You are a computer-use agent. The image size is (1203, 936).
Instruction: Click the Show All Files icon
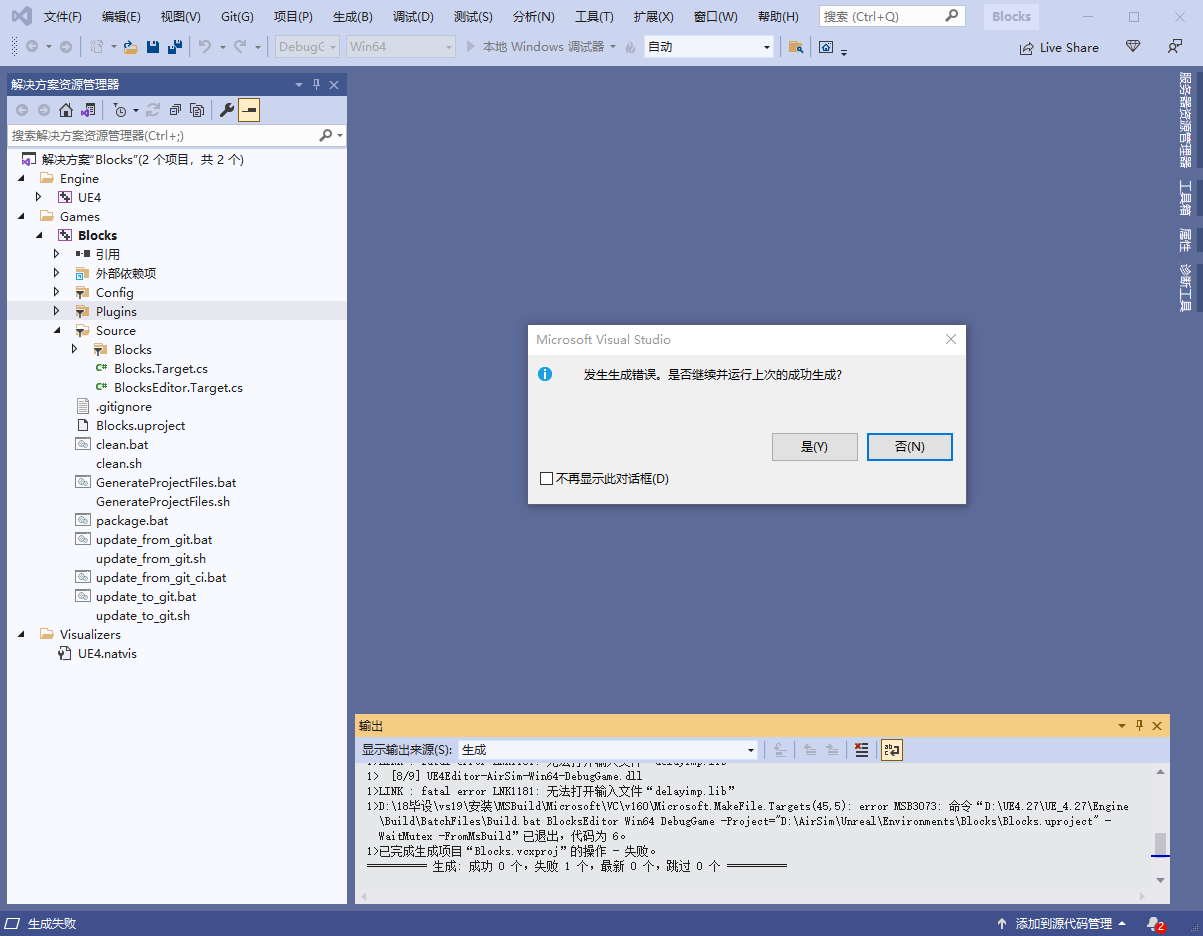pyautogui.click(x=198, y=110)
